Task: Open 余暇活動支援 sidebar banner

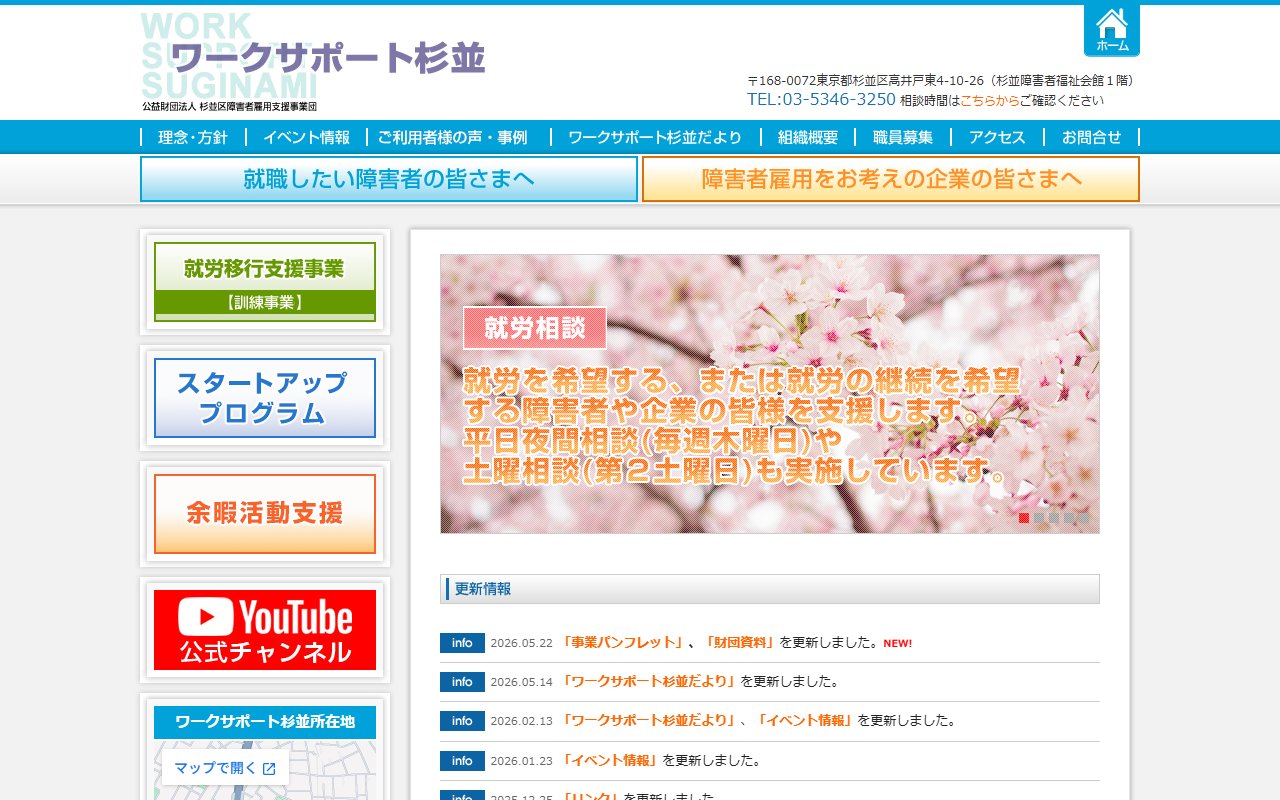Action: (265, 514)
